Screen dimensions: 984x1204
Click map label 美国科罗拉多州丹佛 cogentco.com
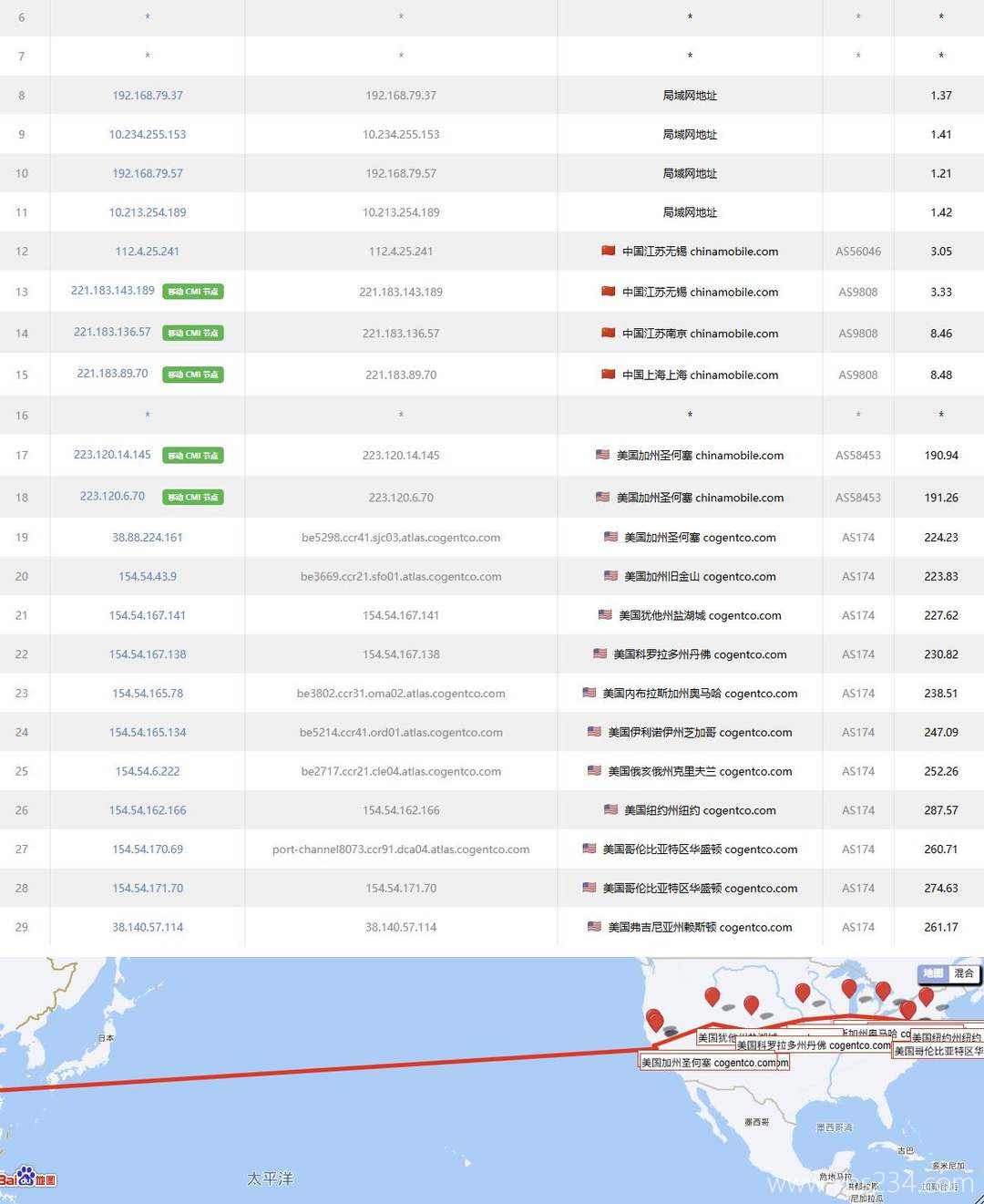click(814, 1045)
